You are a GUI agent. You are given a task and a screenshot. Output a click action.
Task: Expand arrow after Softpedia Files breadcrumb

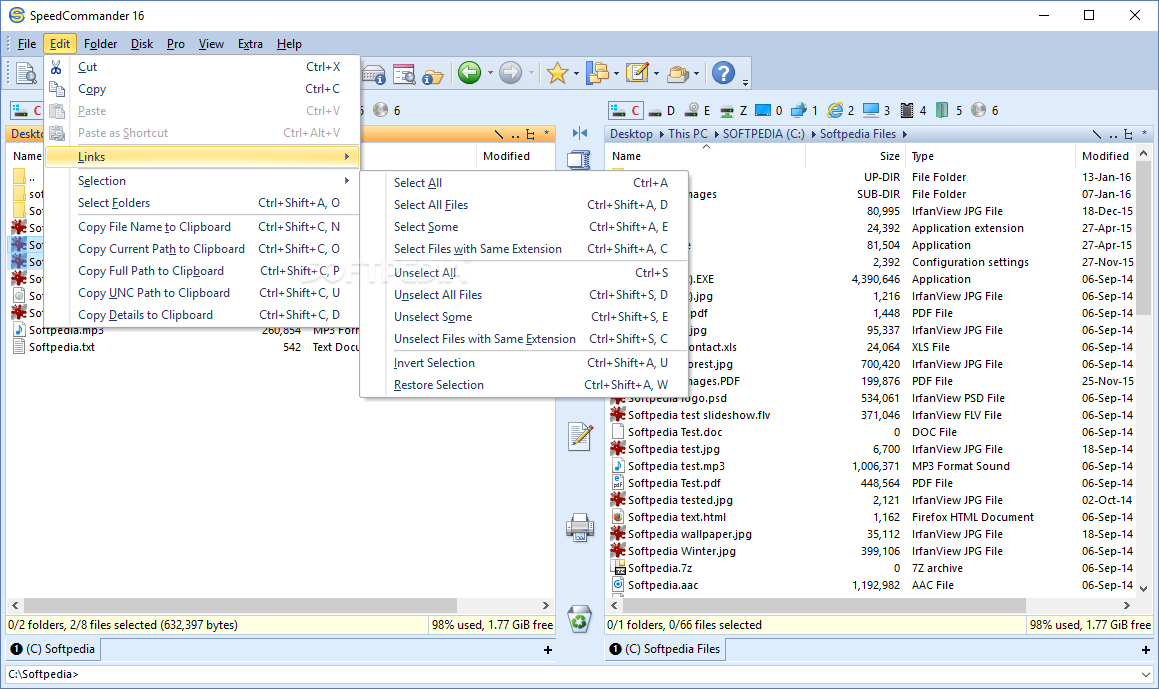pos(904,135)
